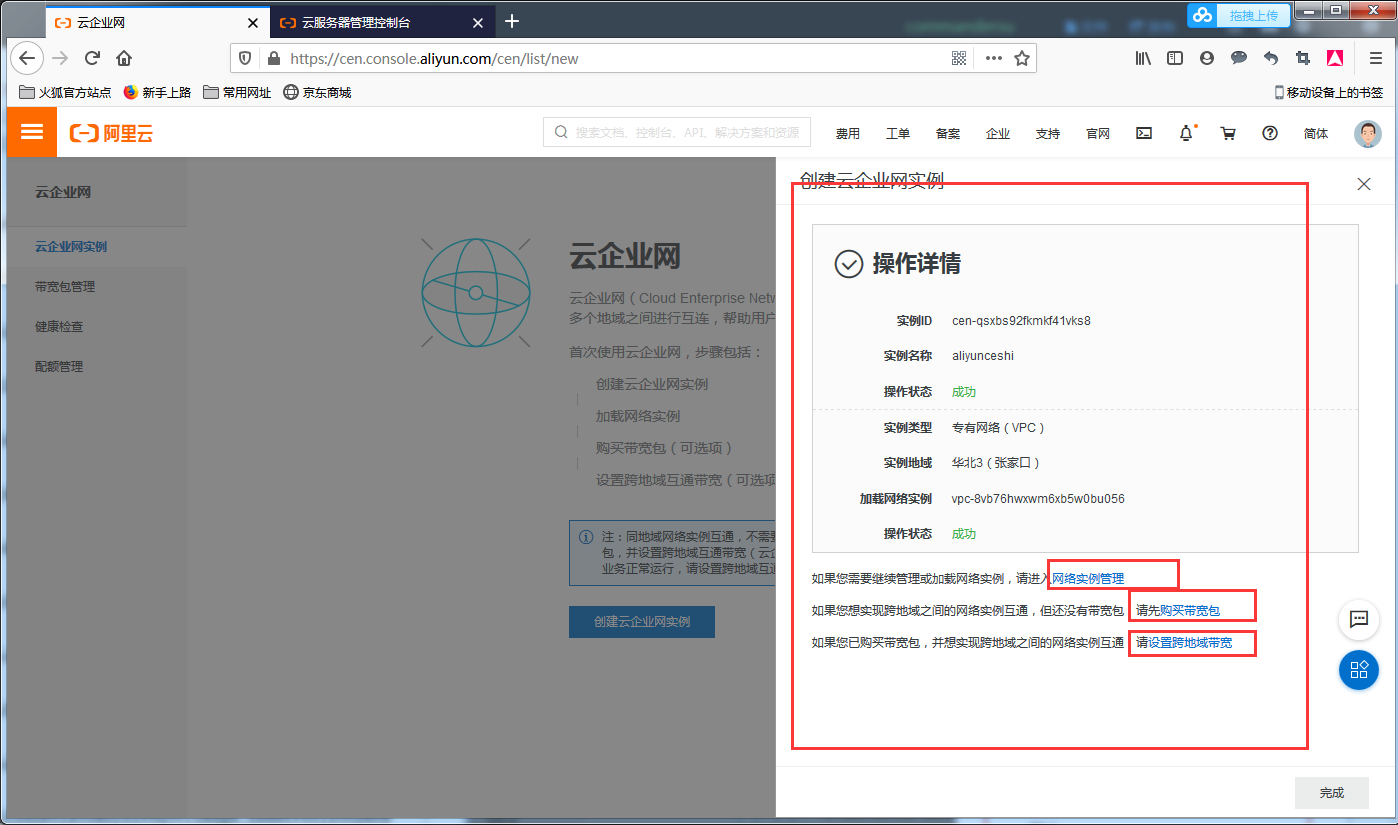The width and height of the screenshot is (1398, 825).
Task: Open the page actions ... menu
Action: 993,58
